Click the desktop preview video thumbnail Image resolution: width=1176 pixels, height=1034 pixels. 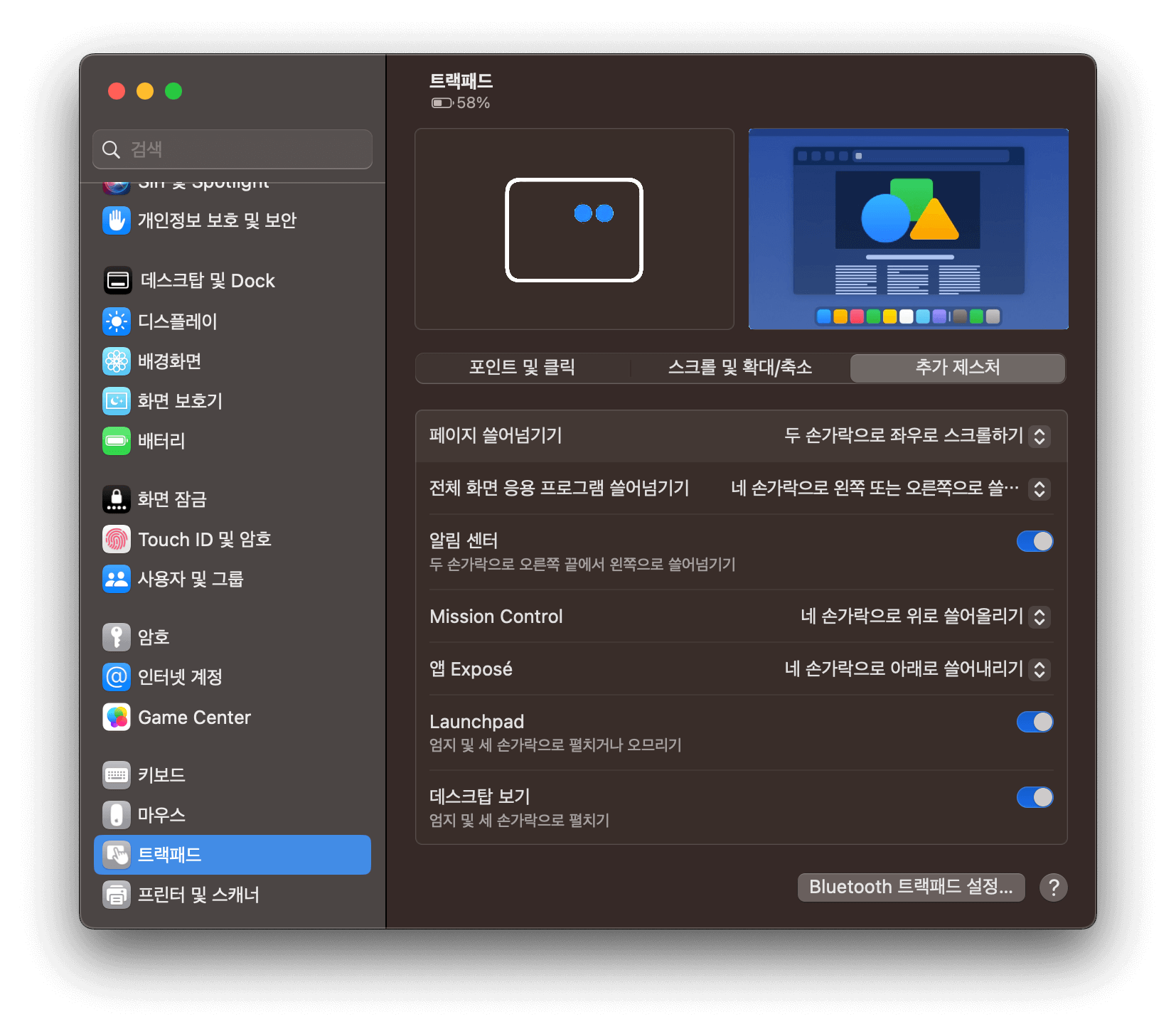[x=909, y=229]
